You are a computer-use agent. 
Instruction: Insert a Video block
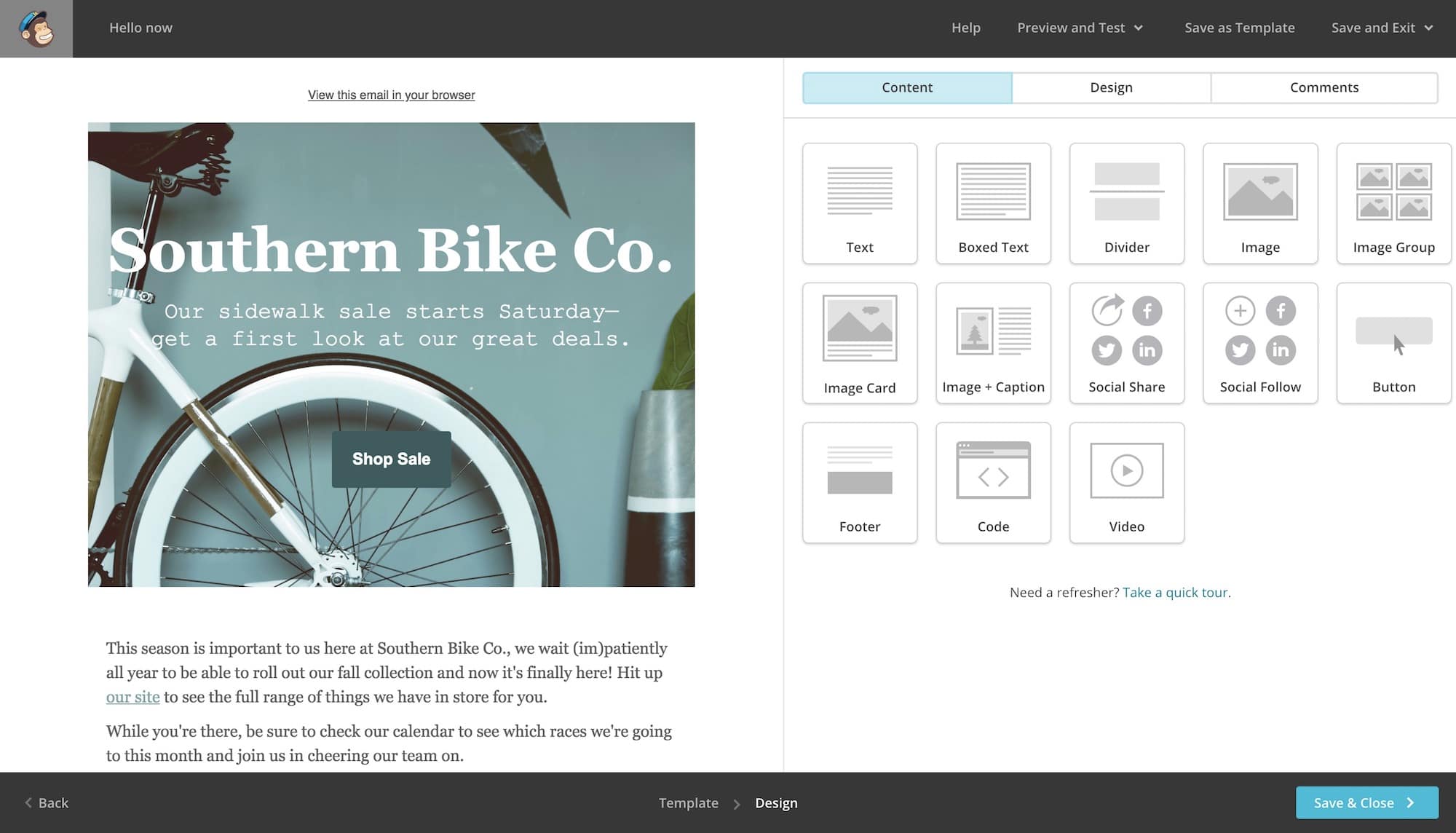pos(1126,482)
